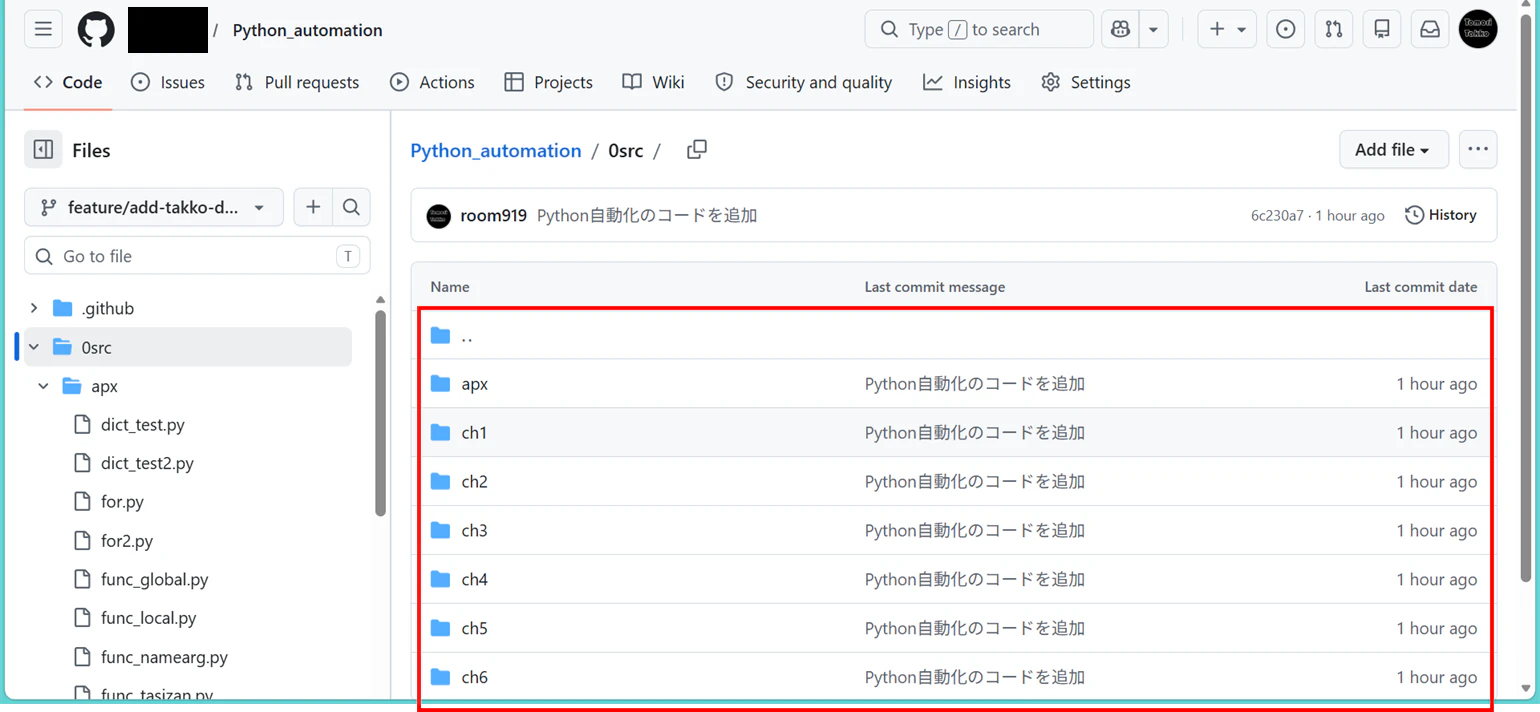Switch to the Pull requests tab
The width and height of the screenshot is (1540, 712).
click(297, 82)
